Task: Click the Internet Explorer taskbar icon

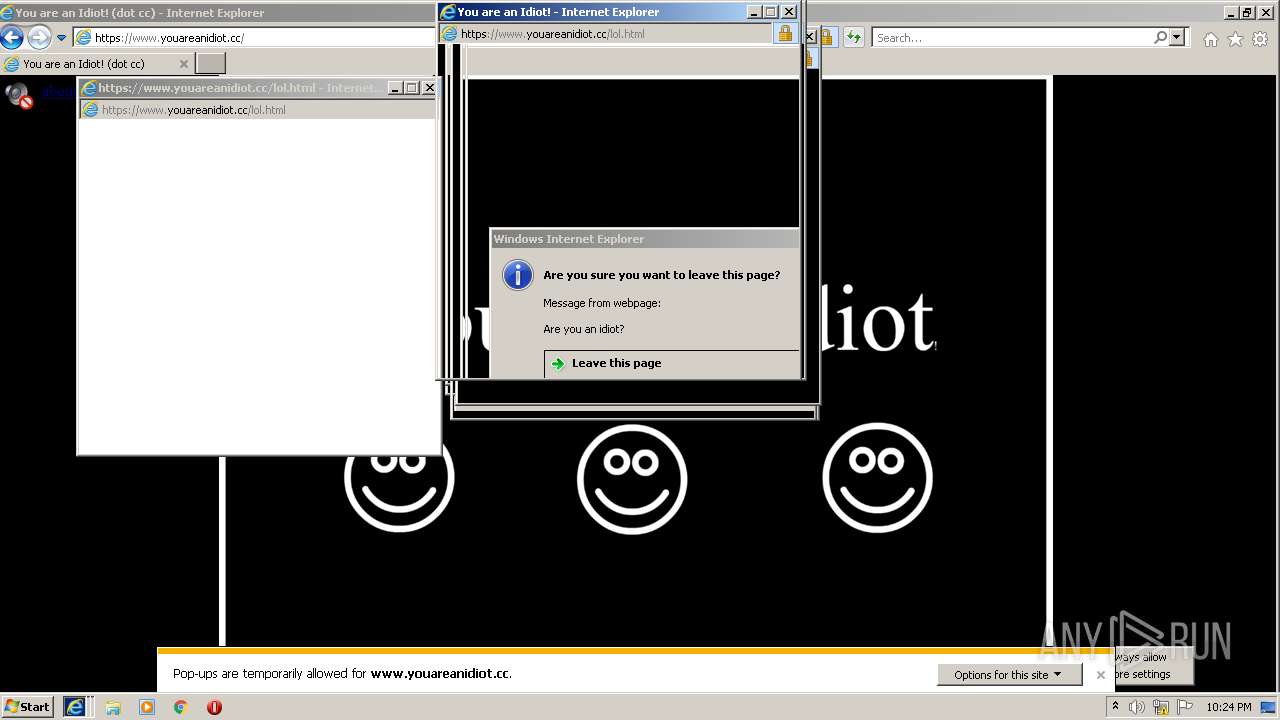Action: click(x=76, y=707)
